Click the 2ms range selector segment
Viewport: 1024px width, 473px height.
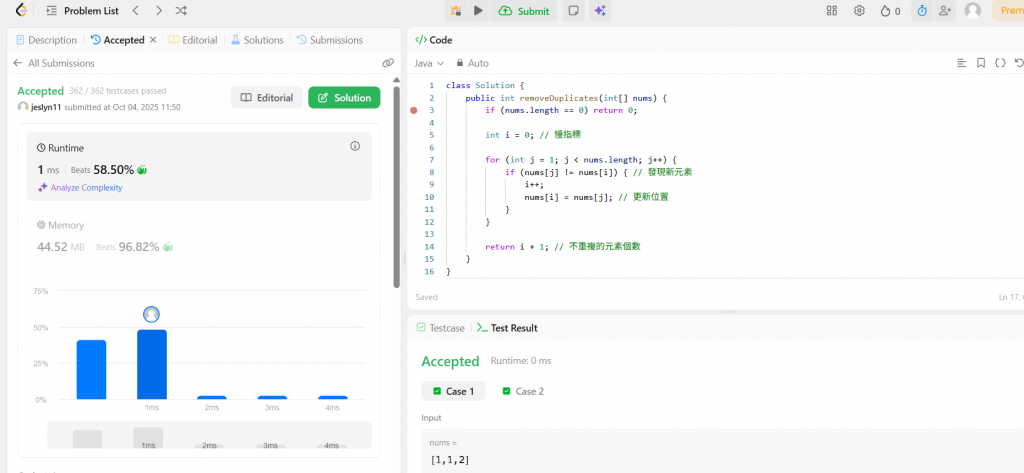tap(209, 446)
